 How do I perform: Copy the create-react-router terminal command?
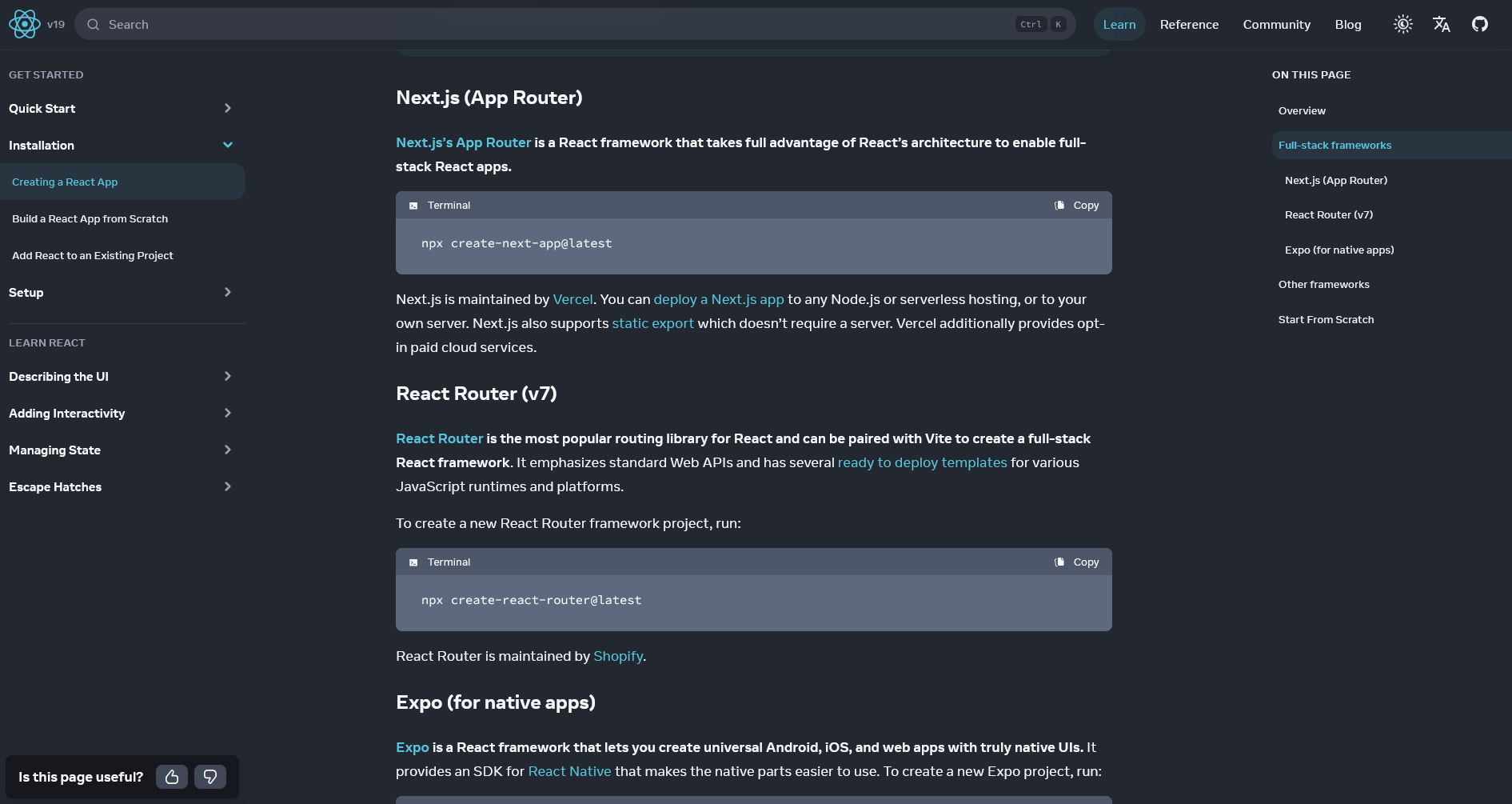1077,562
